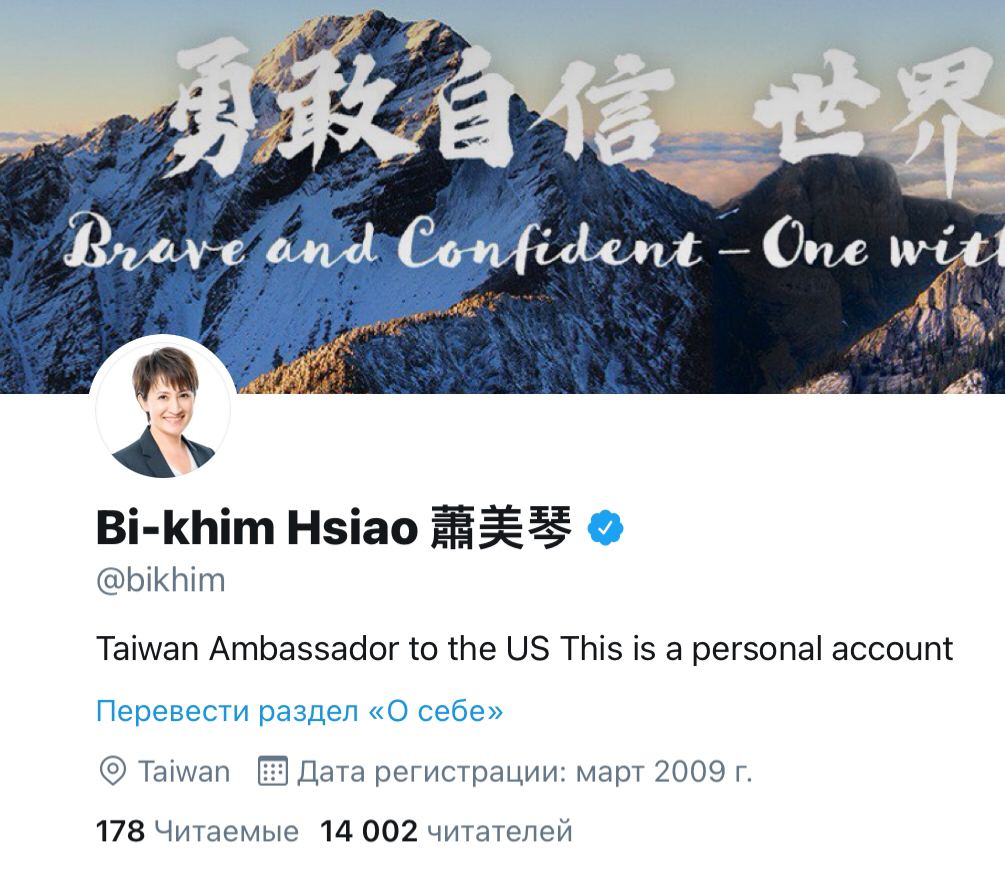1005x887 pixels.
Task: Click the blue verified badge
Action: [x=605, y=527]
